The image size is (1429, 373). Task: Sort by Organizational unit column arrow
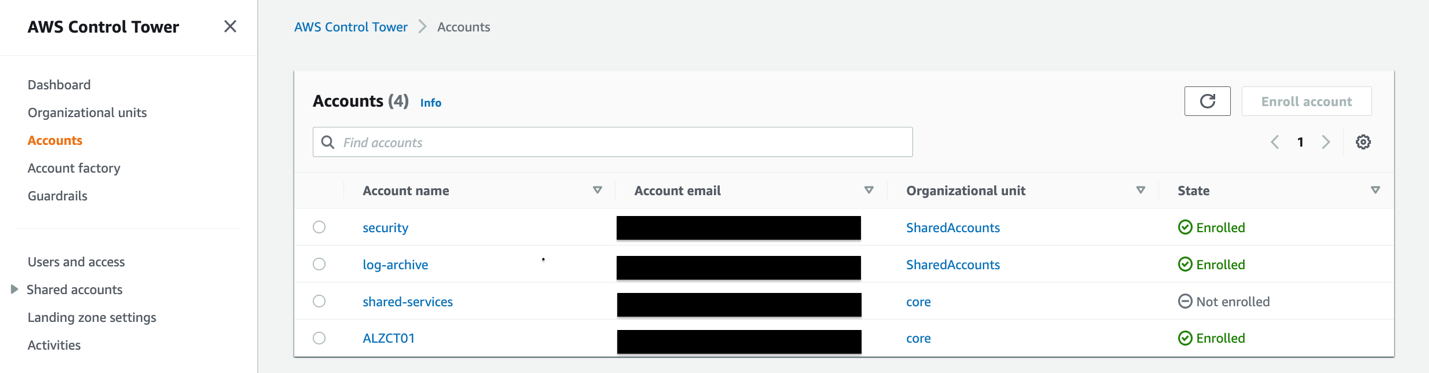1140,190
